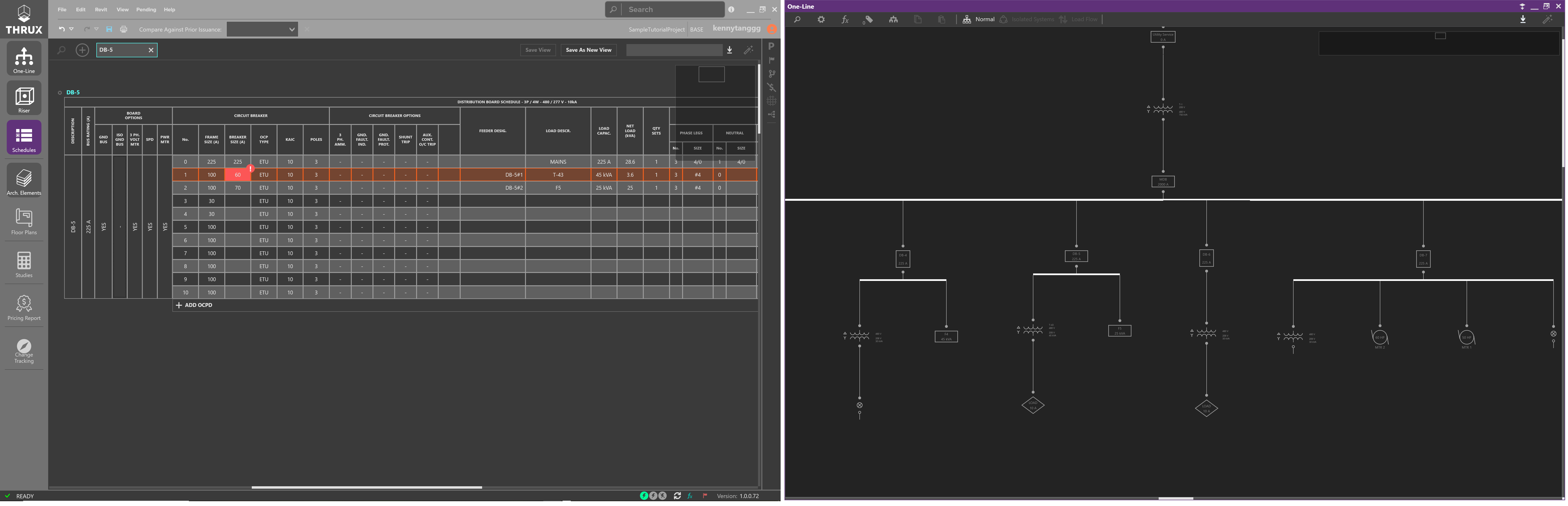Screen dimensions: 1568x506
Task: Click the info icon beside Search
Action: [x=731, y=10]
